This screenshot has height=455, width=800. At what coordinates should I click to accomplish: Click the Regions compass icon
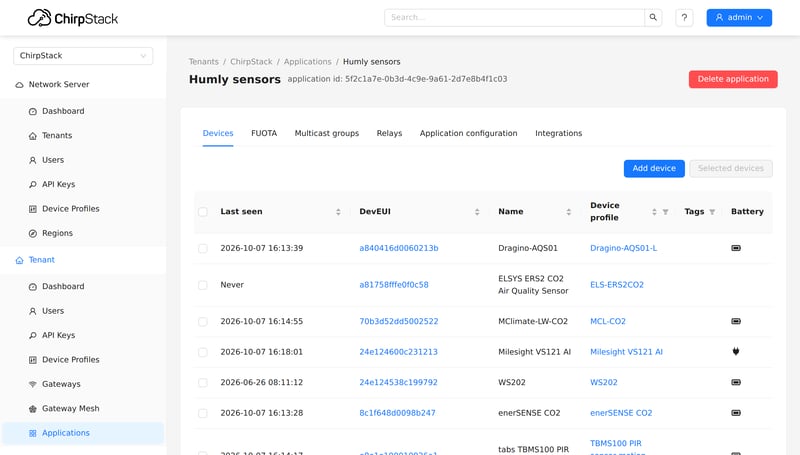click(x=33, y=234)
